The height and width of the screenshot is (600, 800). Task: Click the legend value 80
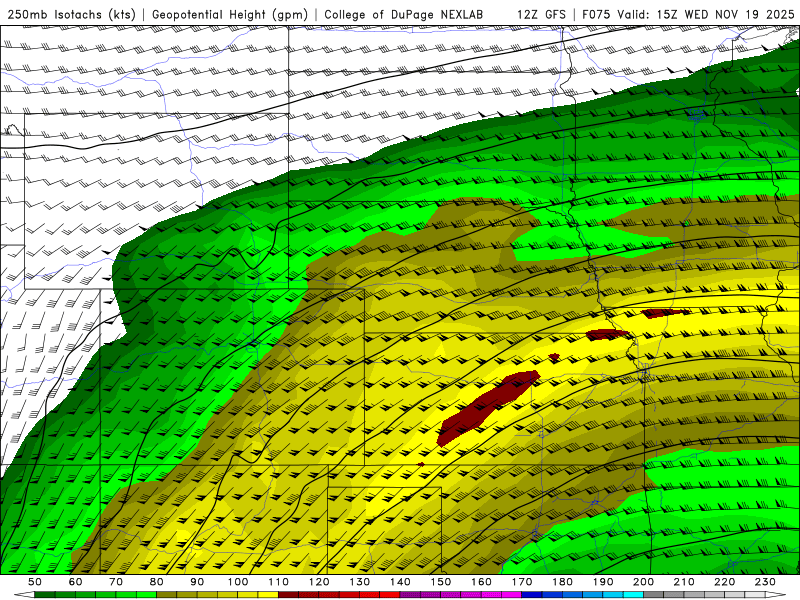pyautogui.click(x=157, y=582)
